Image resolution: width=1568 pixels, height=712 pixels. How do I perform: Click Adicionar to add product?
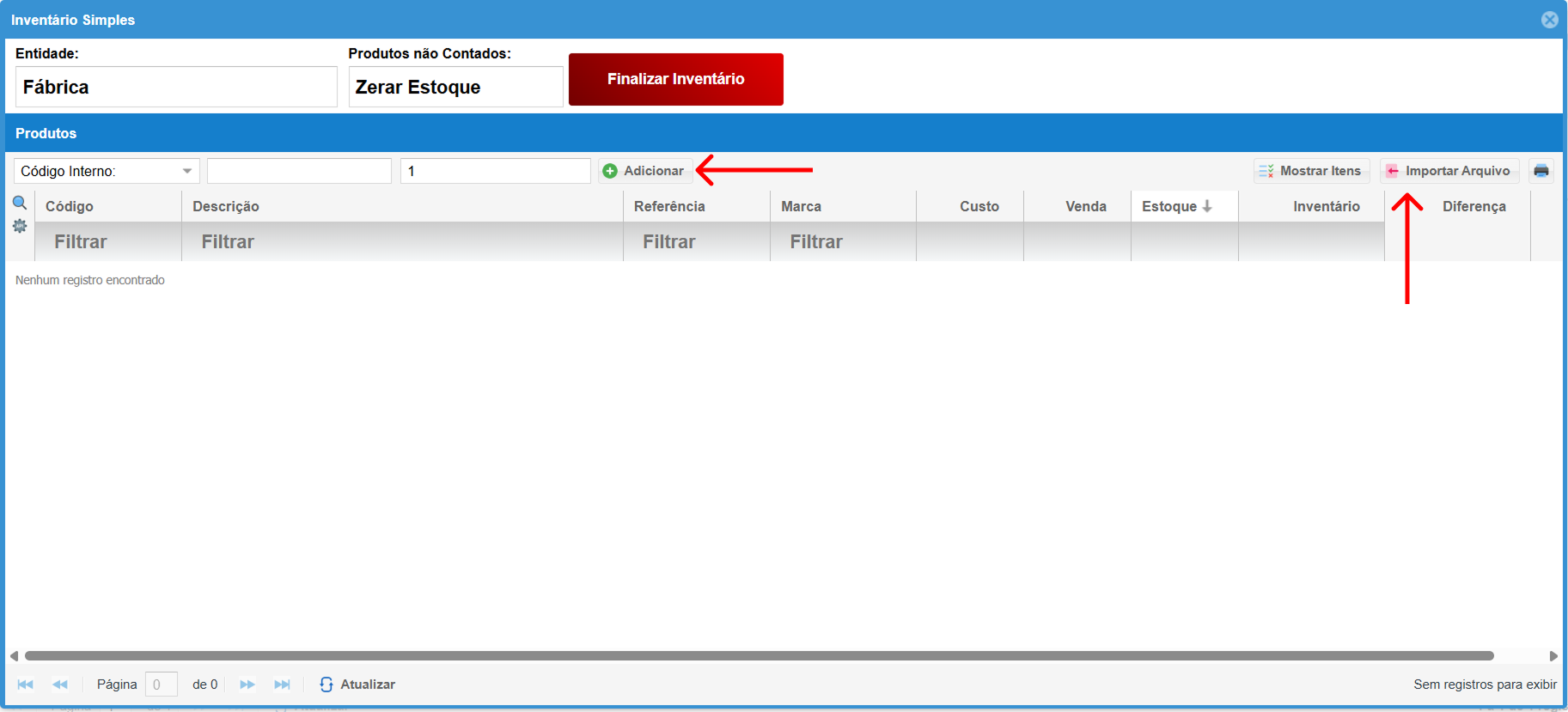tap(644, 171)
